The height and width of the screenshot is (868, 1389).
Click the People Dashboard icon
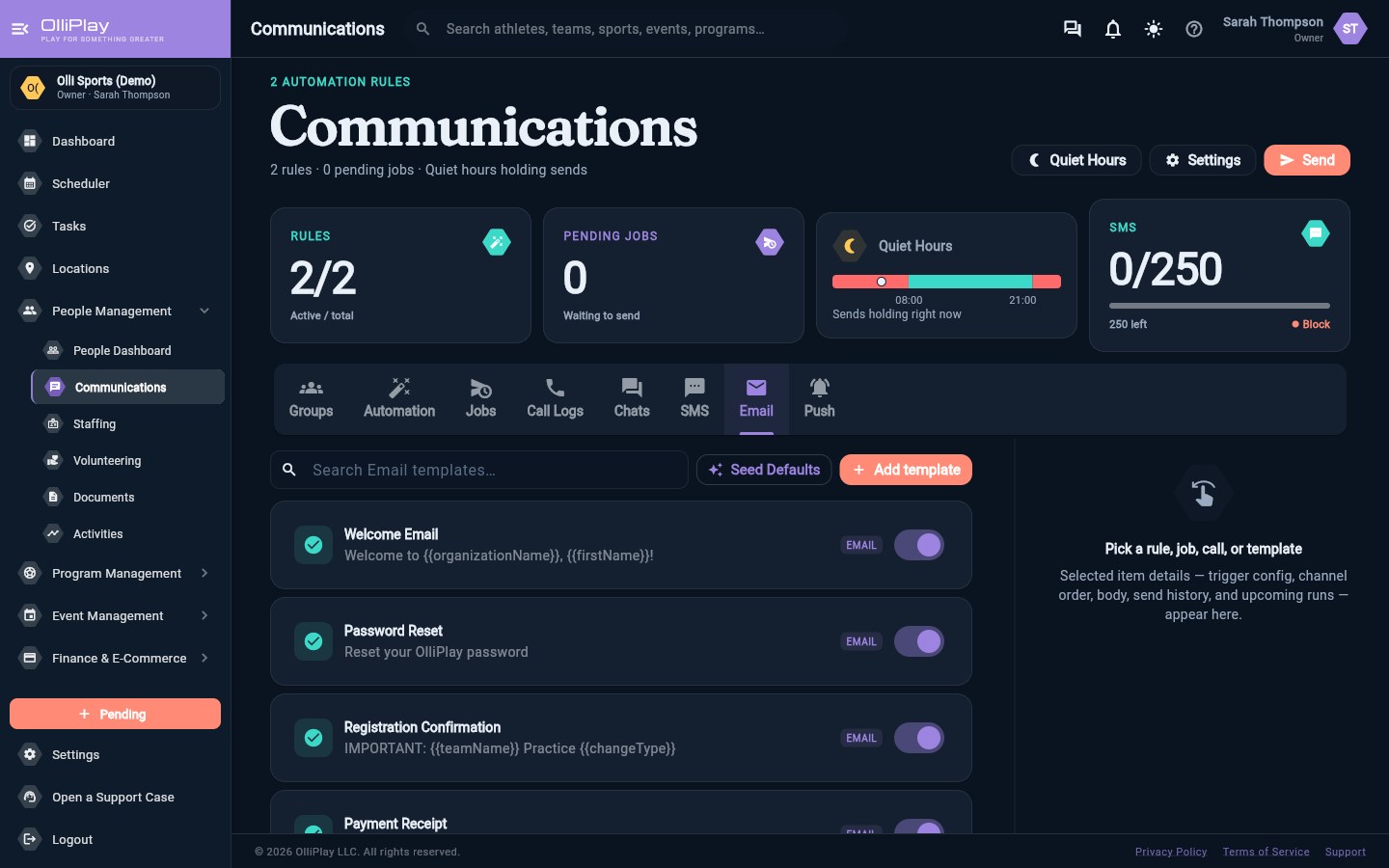(53, 350)
